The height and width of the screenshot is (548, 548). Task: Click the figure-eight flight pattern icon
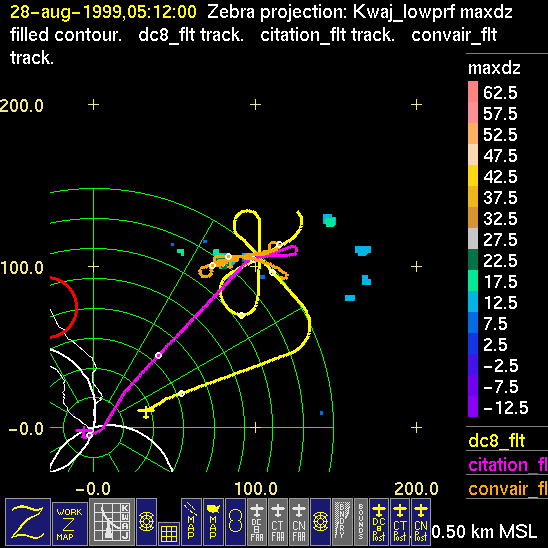tap(235, 522)
